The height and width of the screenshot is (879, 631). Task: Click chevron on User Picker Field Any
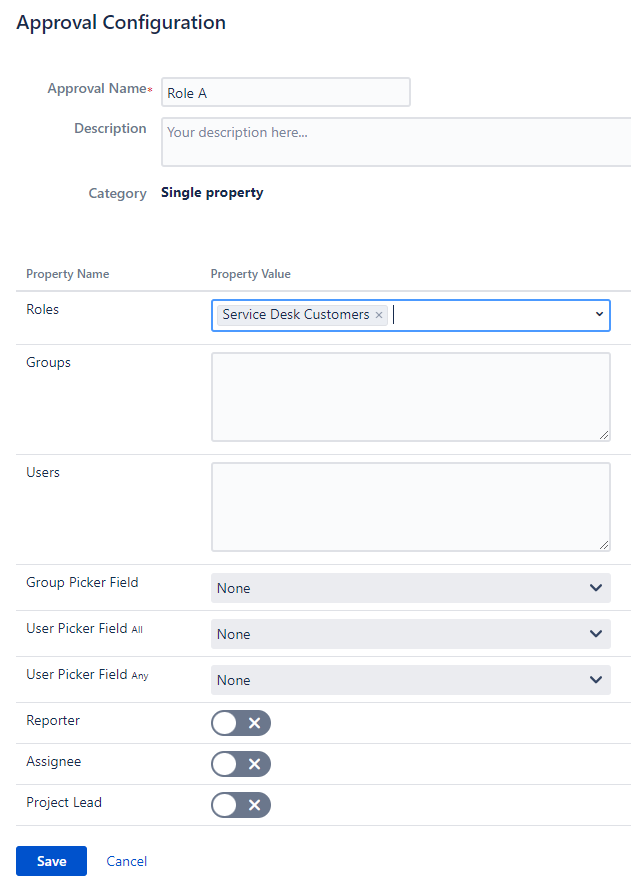(x=596, y=680)
